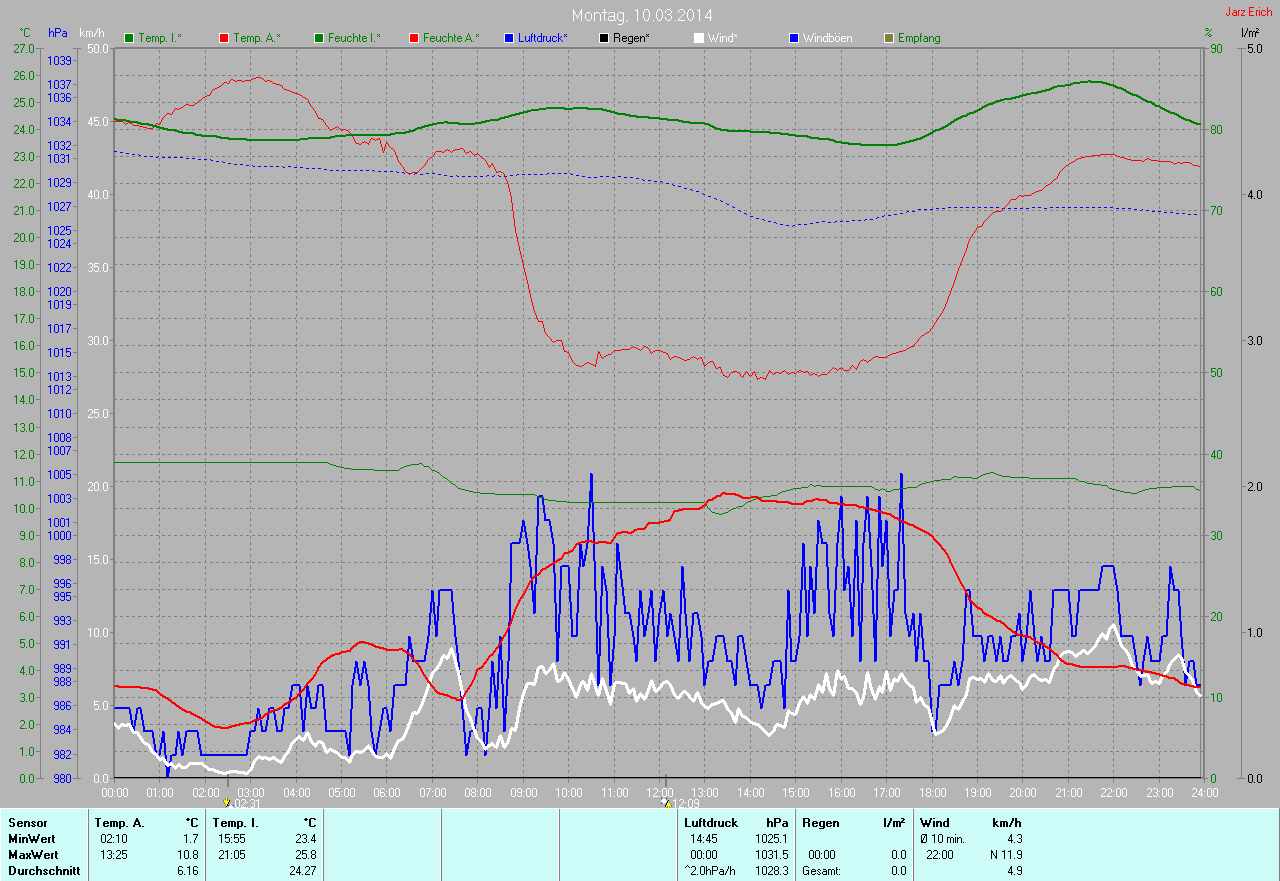Click the blue Windböen legend square
The width and height of the screenshot is (1280, 881).
(x=794, y=38)
